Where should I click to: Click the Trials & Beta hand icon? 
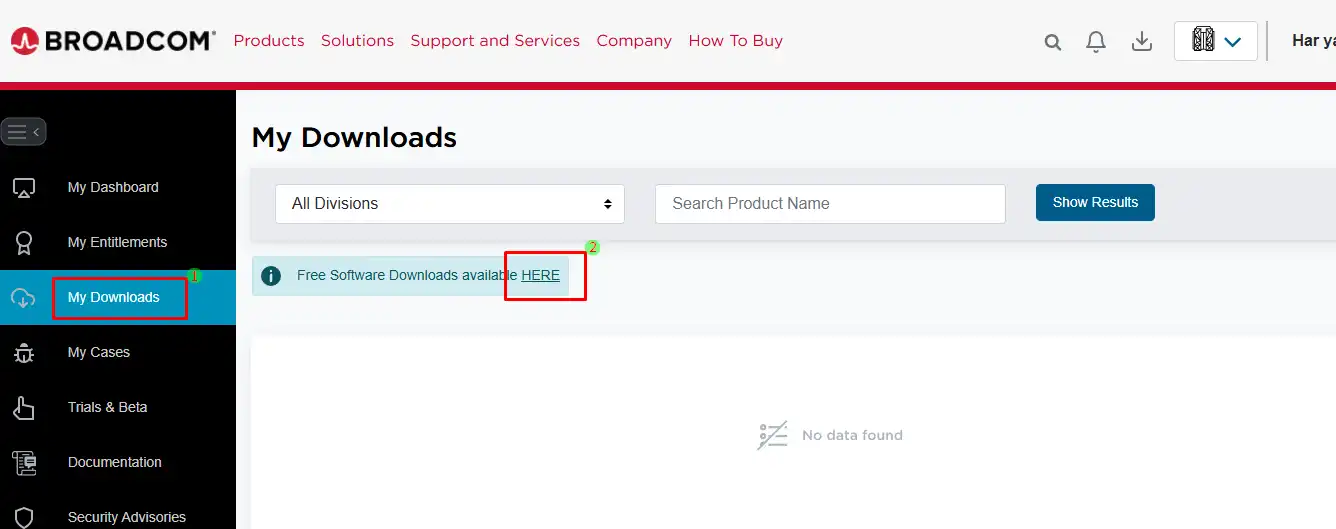click(24, 408)
